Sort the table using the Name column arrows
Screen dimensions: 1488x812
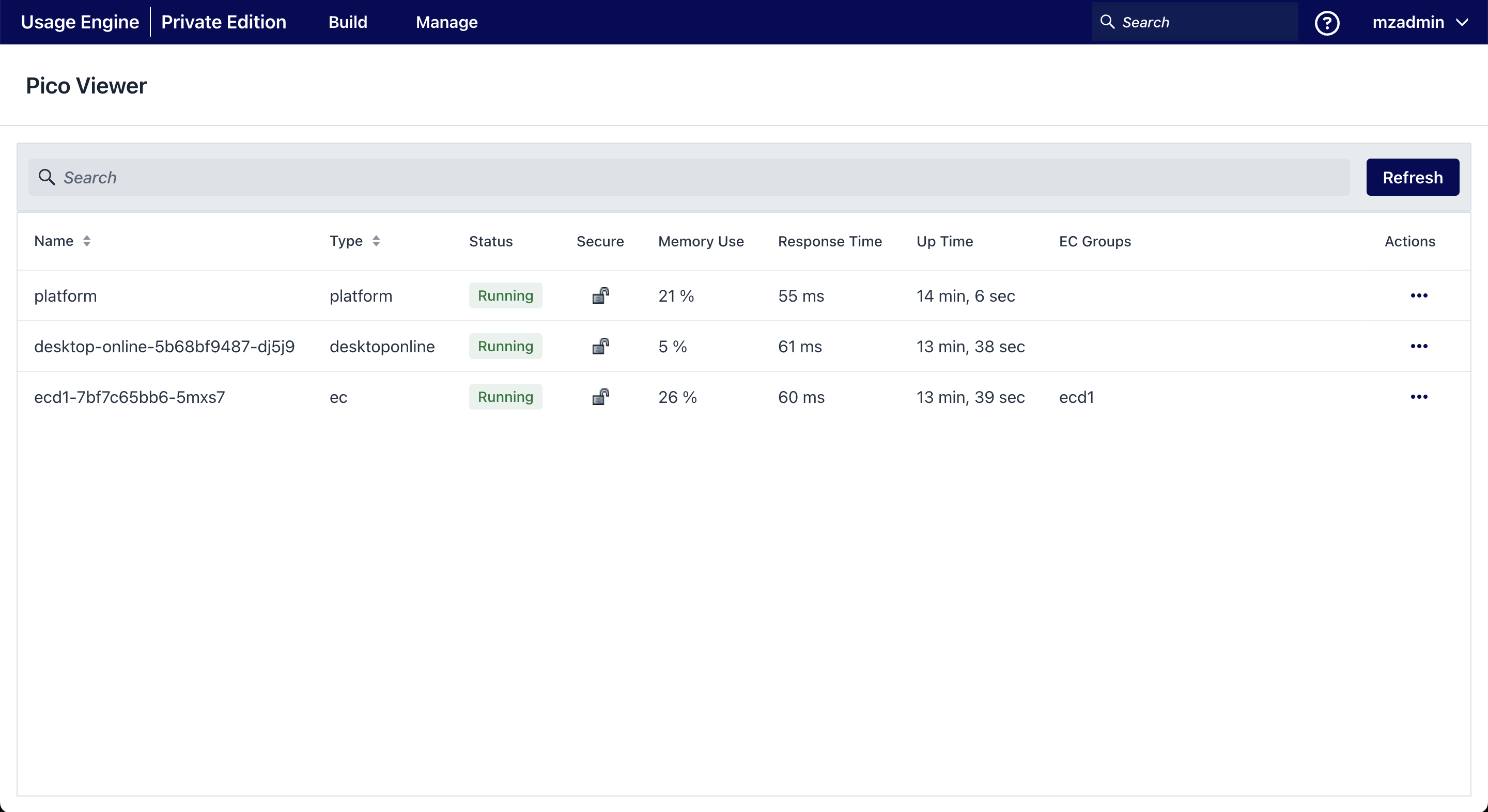point(88,241)
